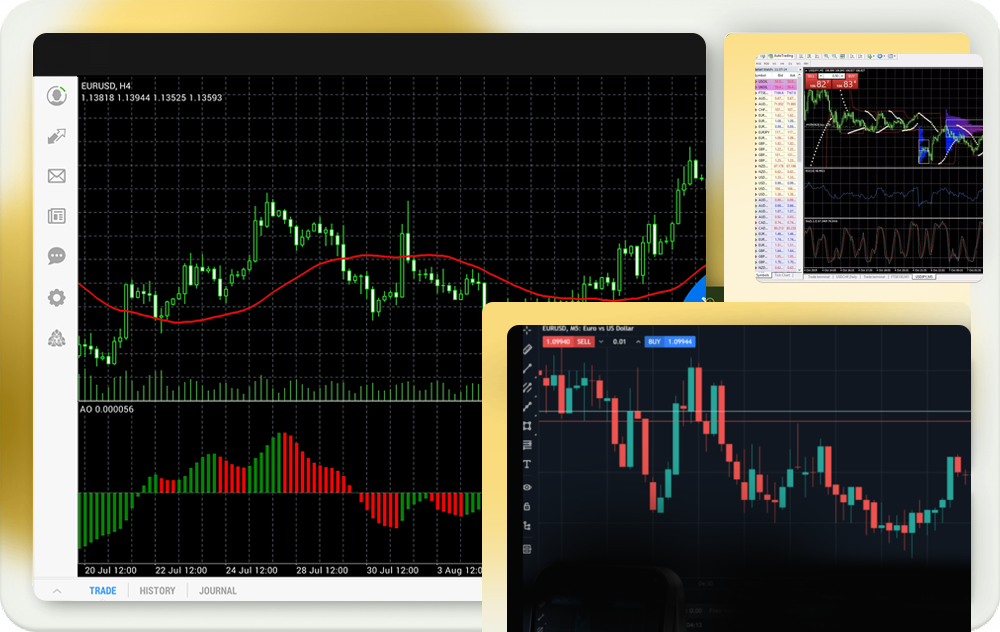1000x632 pixels.
Task: Select the Text tool in drawing toolbar
Action: pos(527,465)
